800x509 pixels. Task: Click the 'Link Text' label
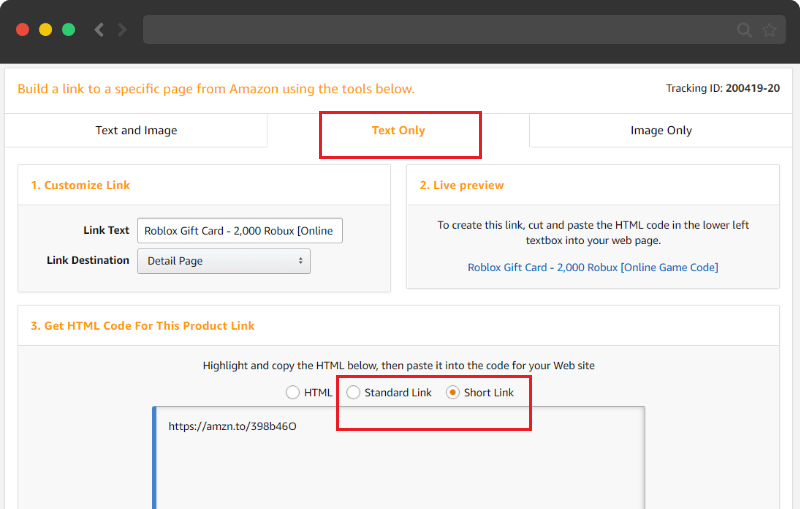(x=106, y=230)
